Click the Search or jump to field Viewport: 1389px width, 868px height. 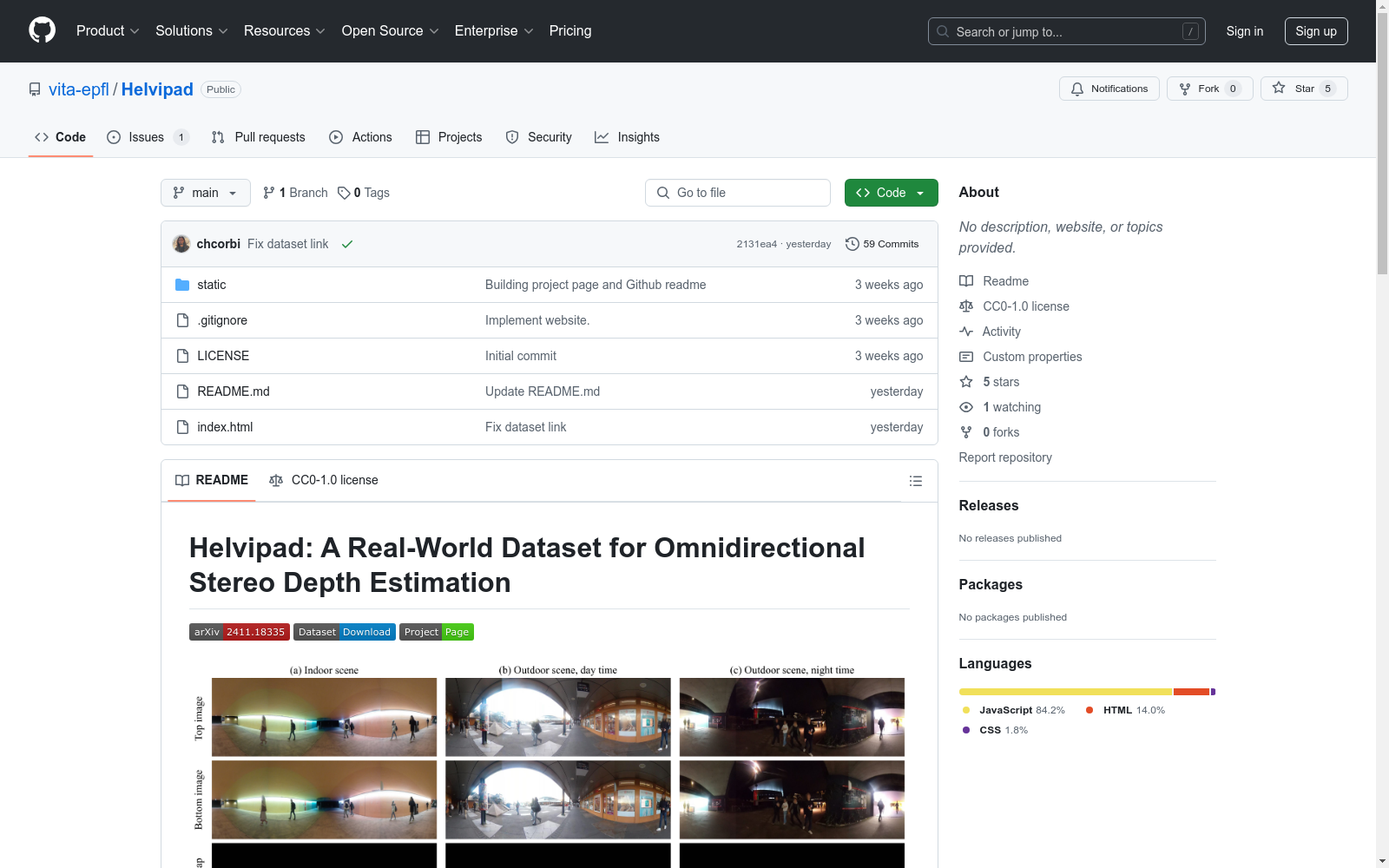click(x=1067, y=31)
